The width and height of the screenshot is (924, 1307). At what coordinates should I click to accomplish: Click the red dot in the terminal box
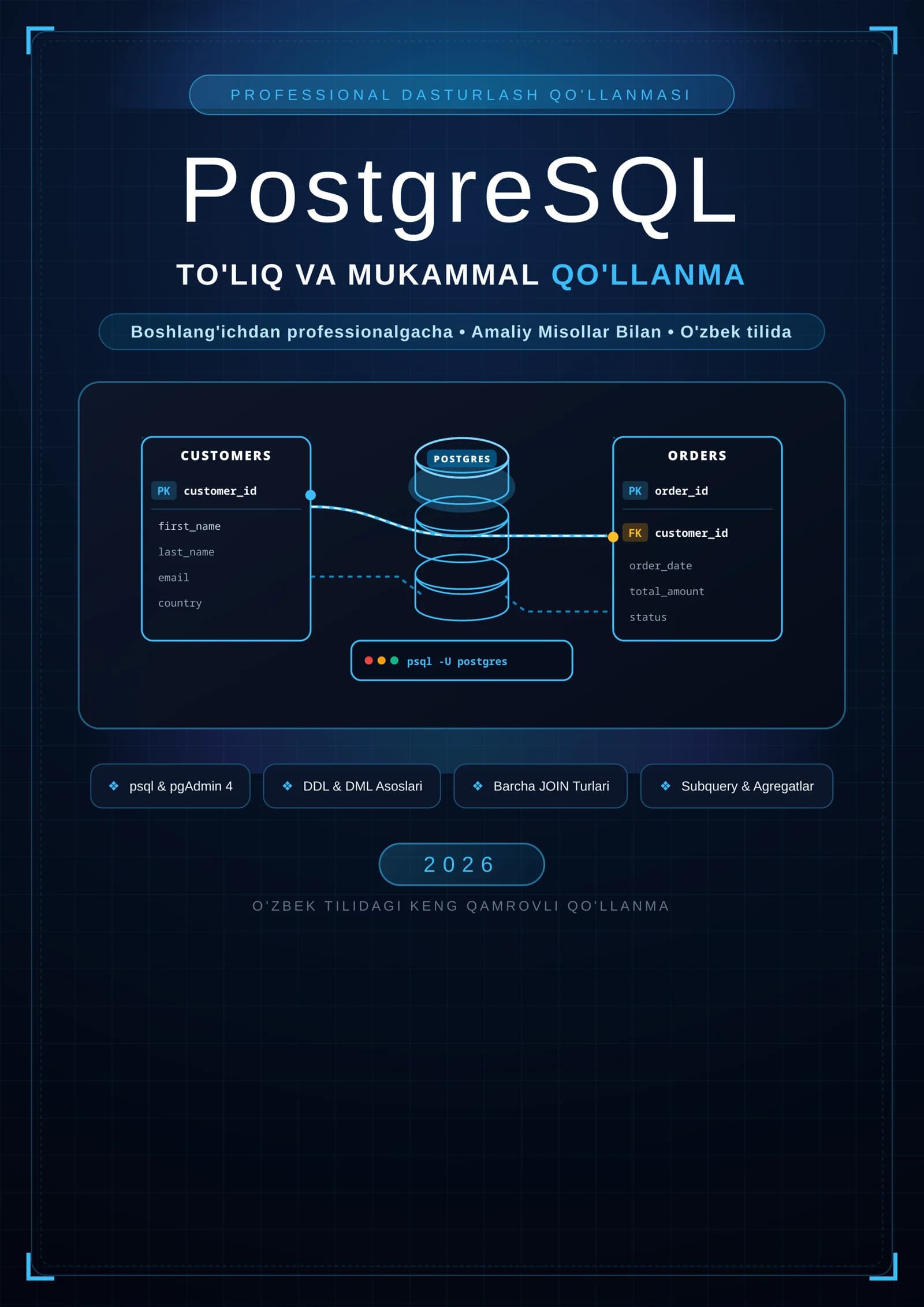[x=368, y=660]
